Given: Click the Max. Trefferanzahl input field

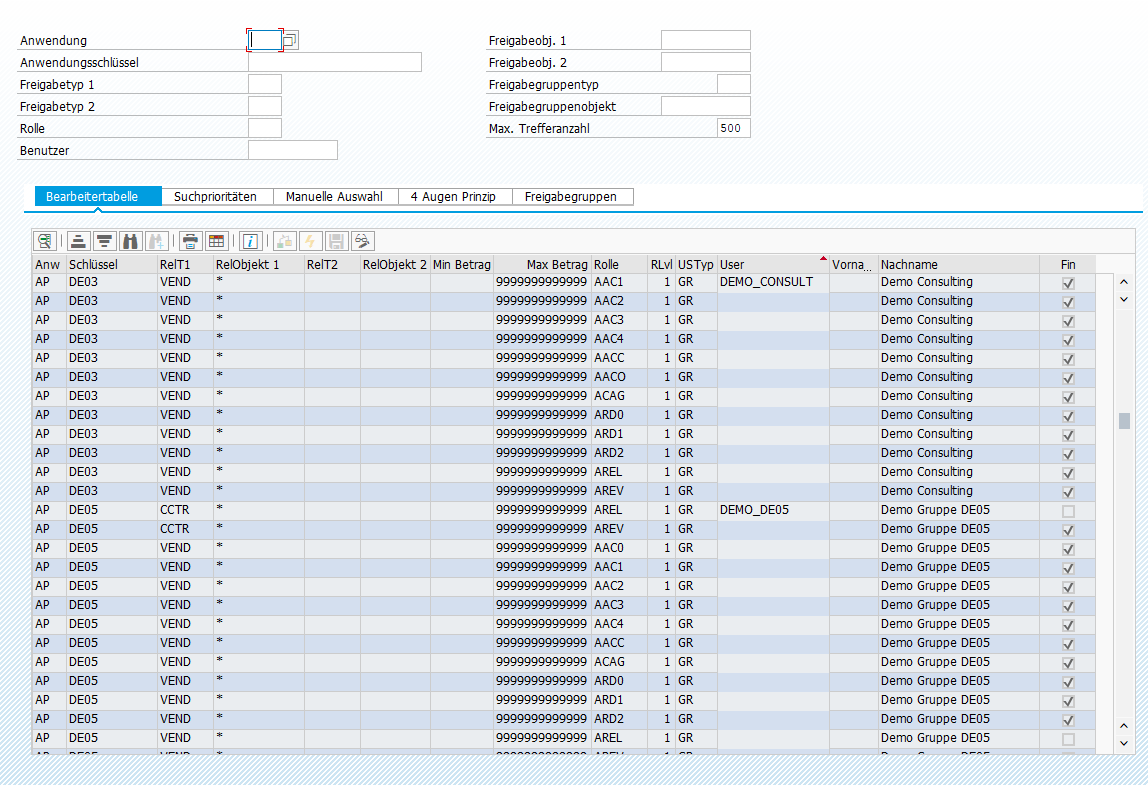Looking at the screenshot, I should [733, 128].
